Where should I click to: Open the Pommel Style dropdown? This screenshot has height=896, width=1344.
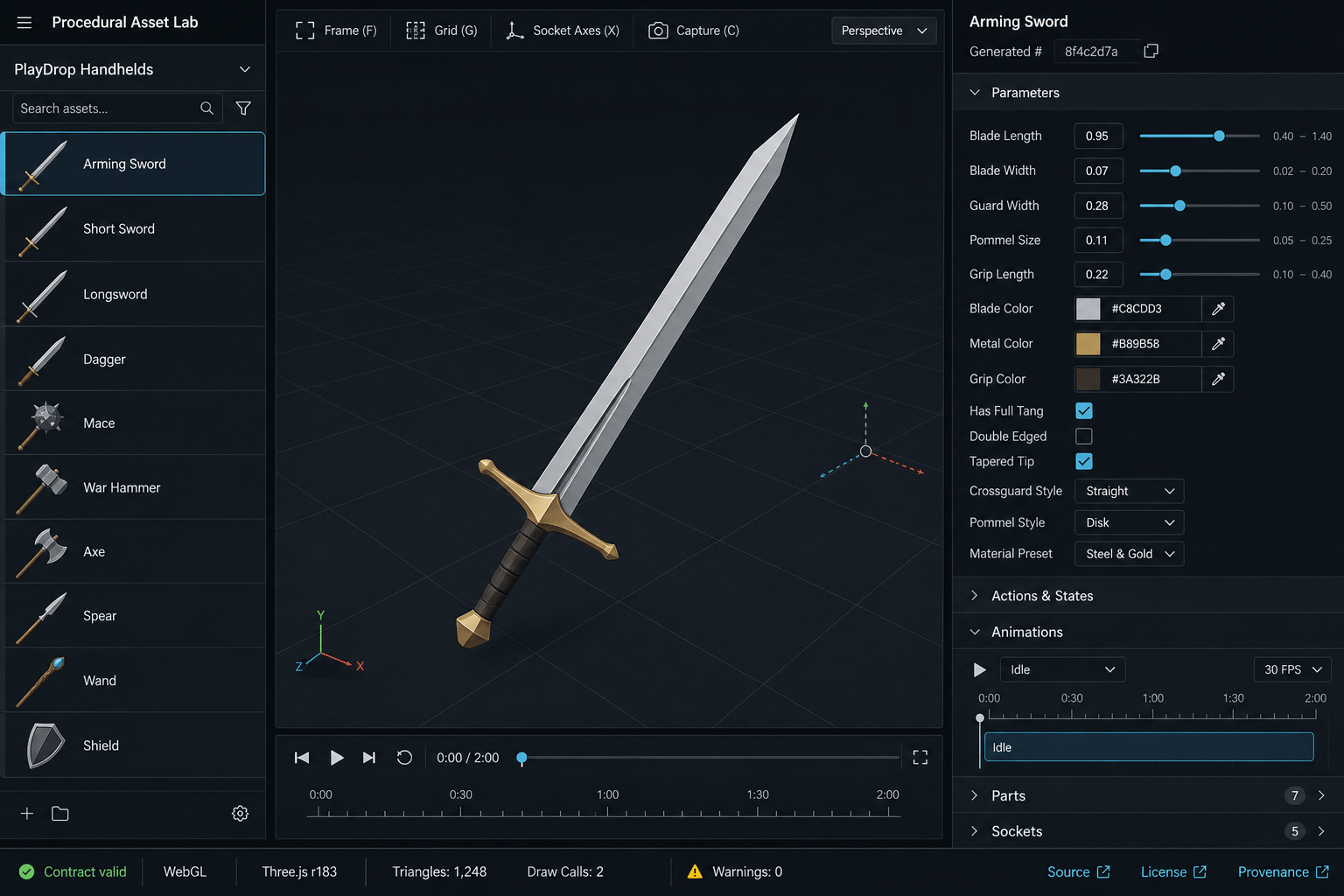1129,522
